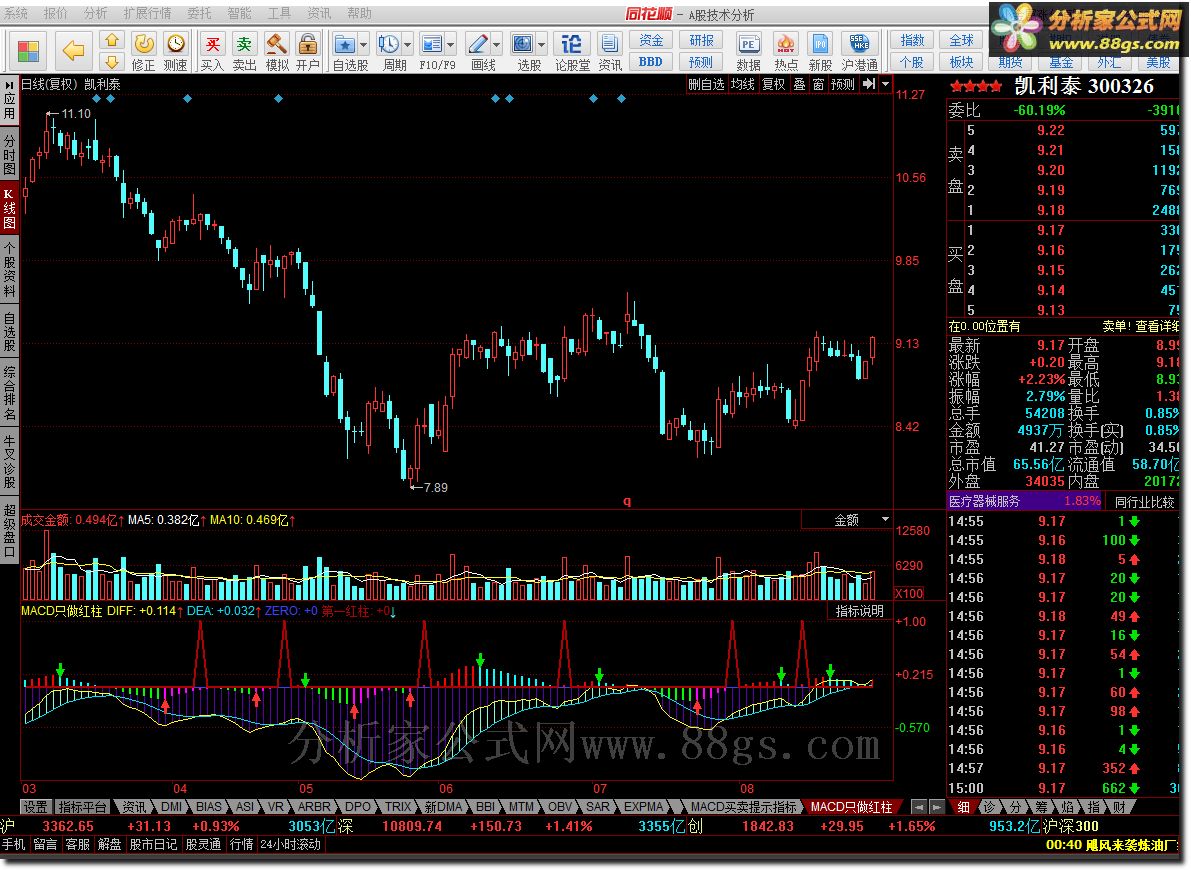This screenshot has width=1191, height=870.
Task: Open the 测速 speed test tool
Action: 175,52
